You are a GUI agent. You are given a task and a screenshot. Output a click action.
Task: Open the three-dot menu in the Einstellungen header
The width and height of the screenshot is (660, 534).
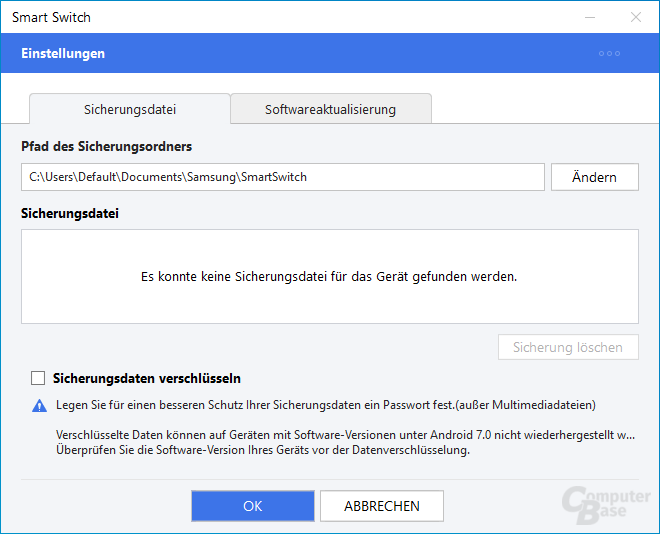click(609, 53)
